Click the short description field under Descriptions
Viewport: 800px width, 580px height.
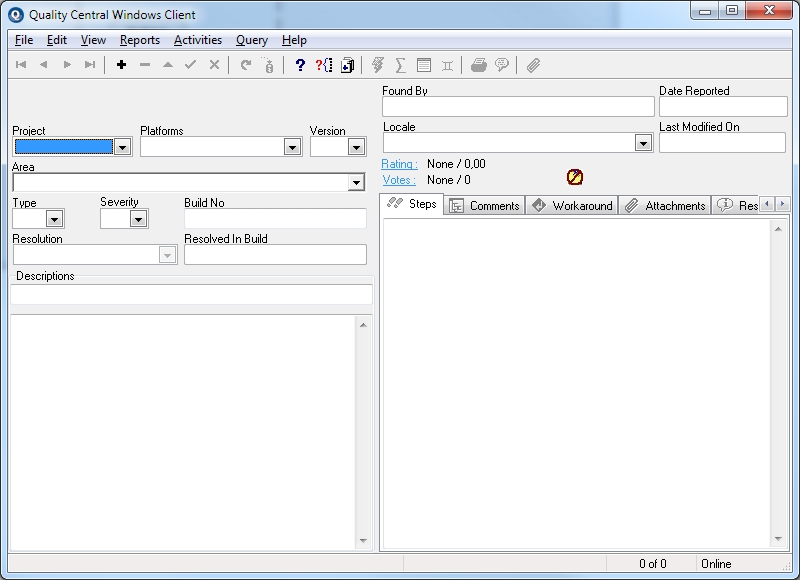pos(191,295)
